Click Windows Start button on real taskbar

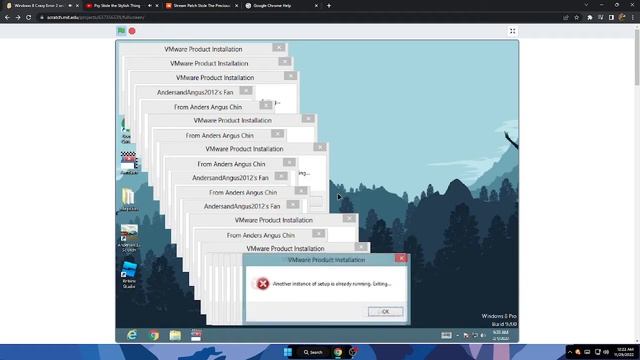[288, 352]
